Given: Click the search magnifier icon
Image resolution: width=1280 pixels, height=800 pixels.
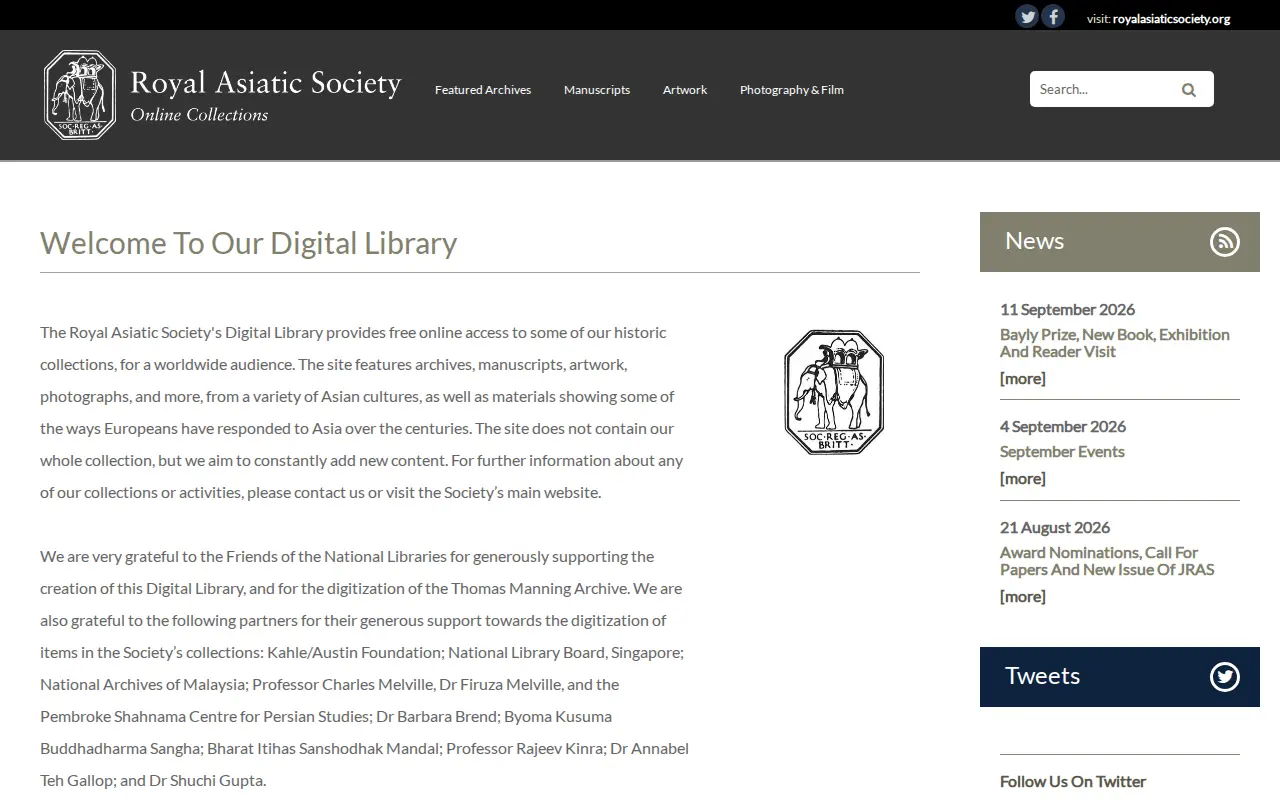Looking at the screenshot, I should (x=1189, y=89).
